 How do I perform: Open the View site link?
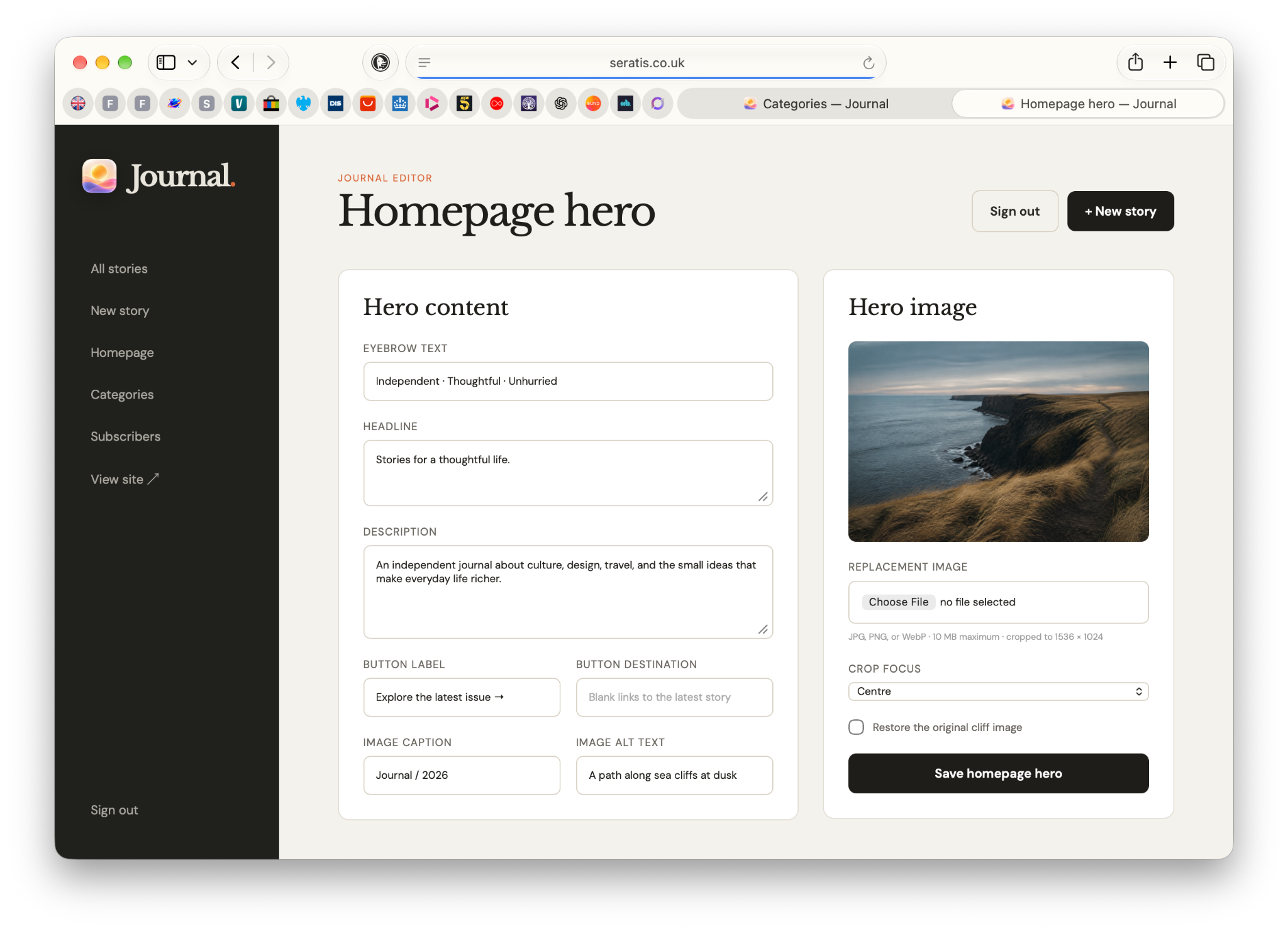pyautogui.click(x=125, y=480)
